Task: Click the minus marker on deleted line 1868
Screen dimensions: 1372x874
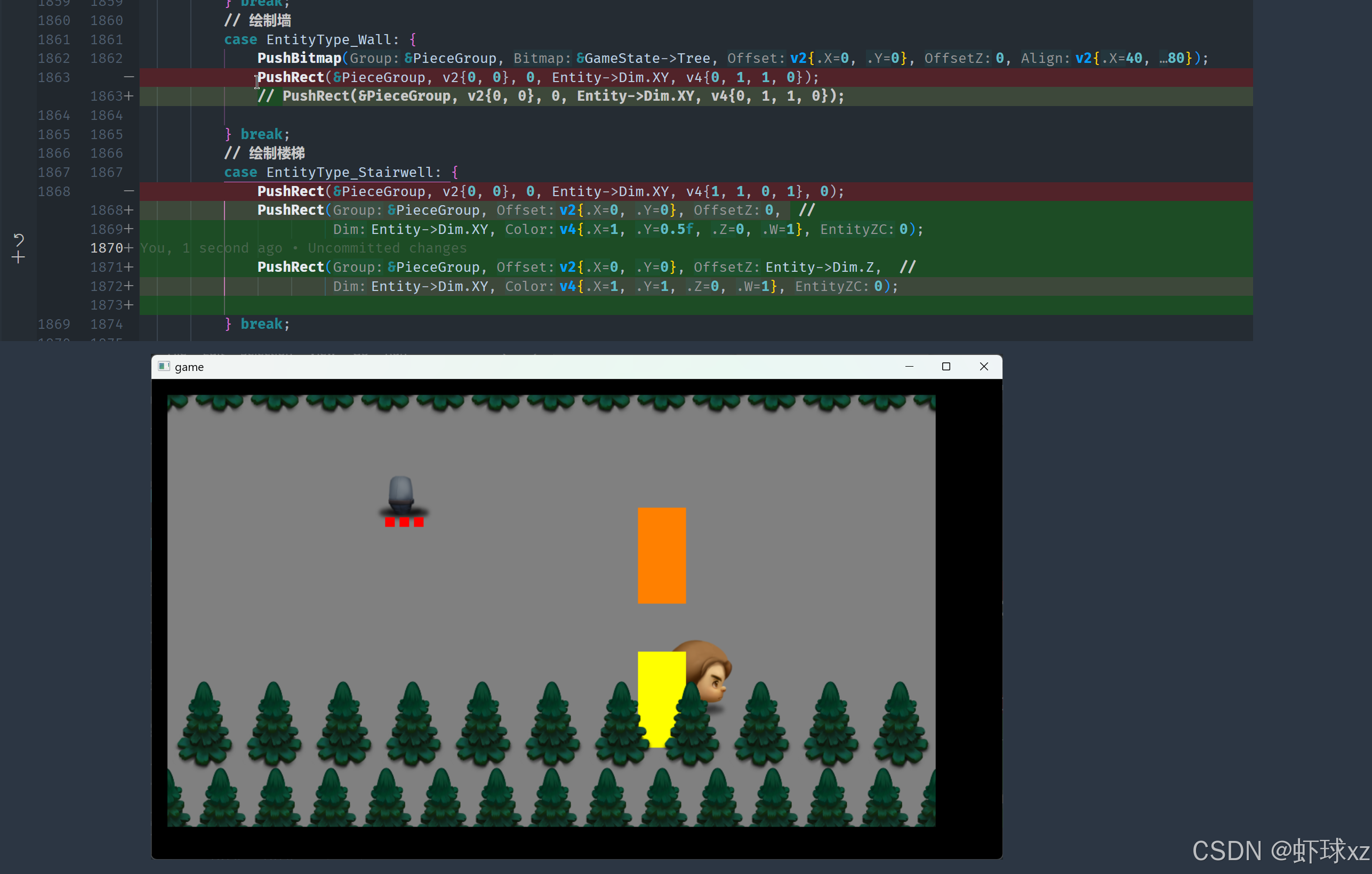Action: pyautogui.click(x=130, y=191)
